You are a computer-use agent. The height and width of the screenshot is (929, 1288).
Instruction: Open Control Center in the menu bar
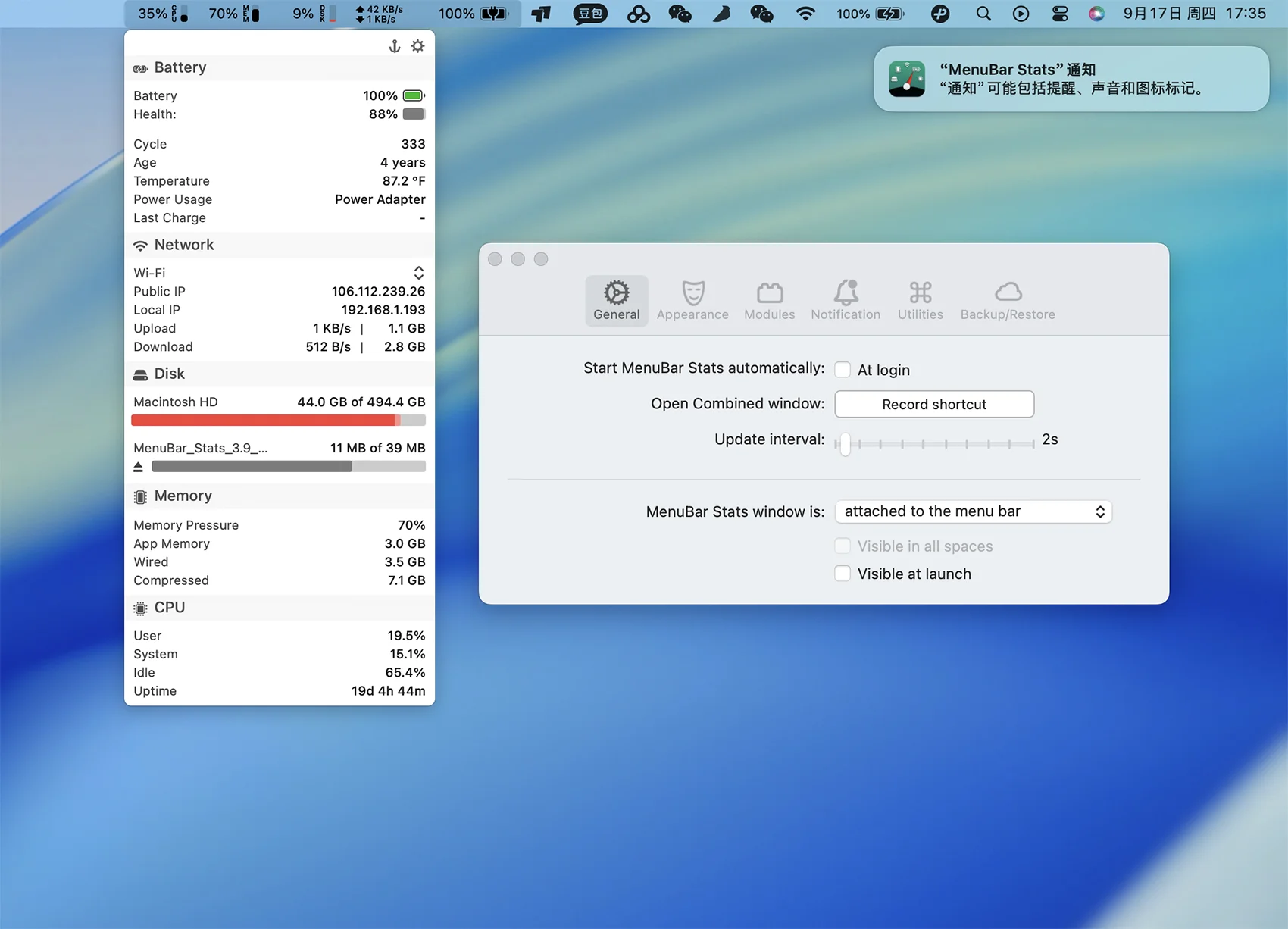1060,14
